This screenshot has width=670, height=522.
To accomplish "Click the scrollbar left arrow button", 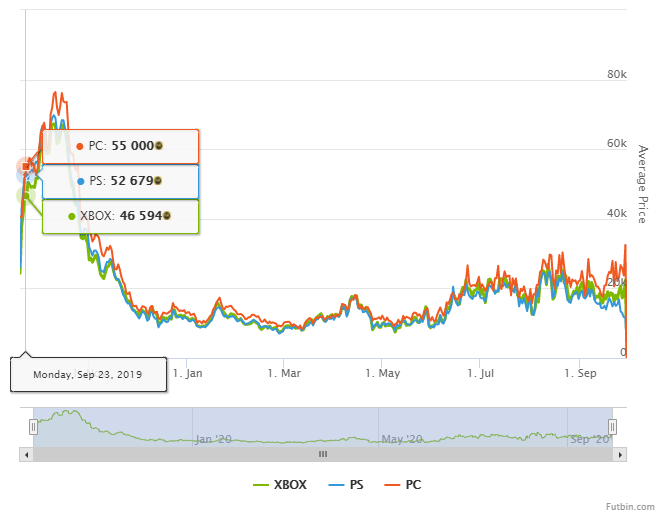I will pyautogui.click(x=26, y=455).
